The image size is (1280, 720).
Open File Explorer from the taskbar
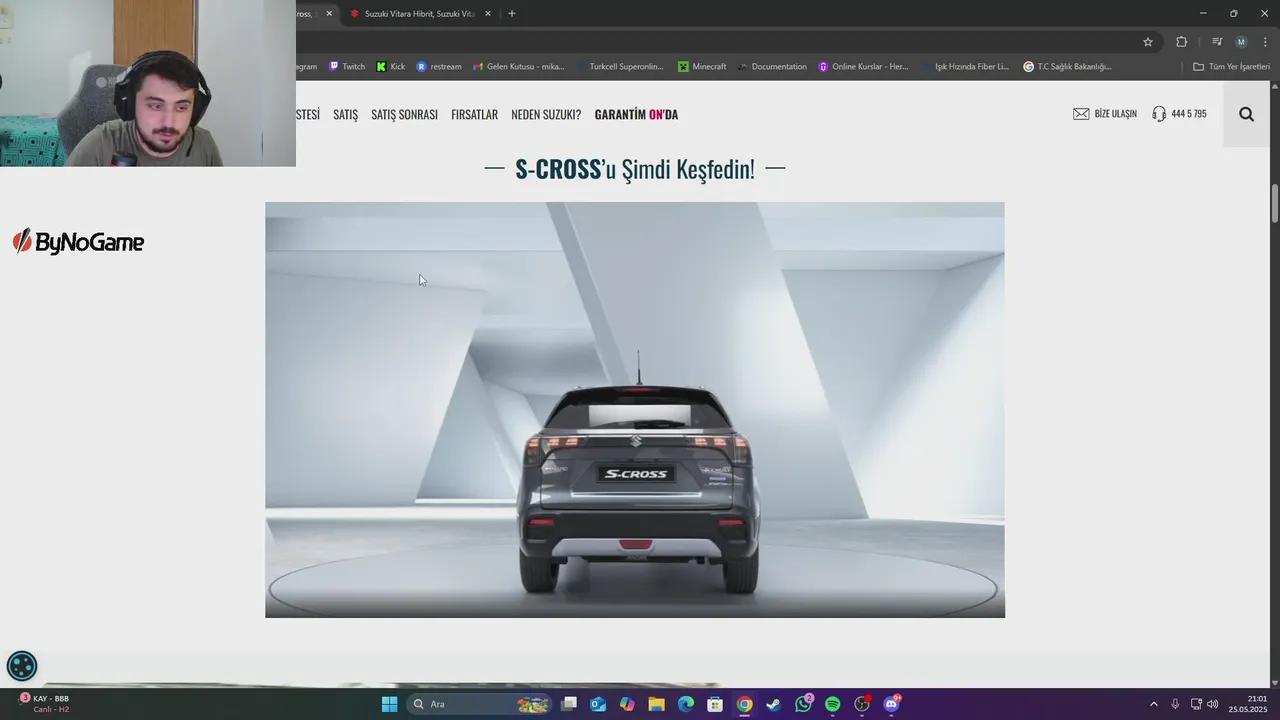pyautogui.click(x=657, y=704)
